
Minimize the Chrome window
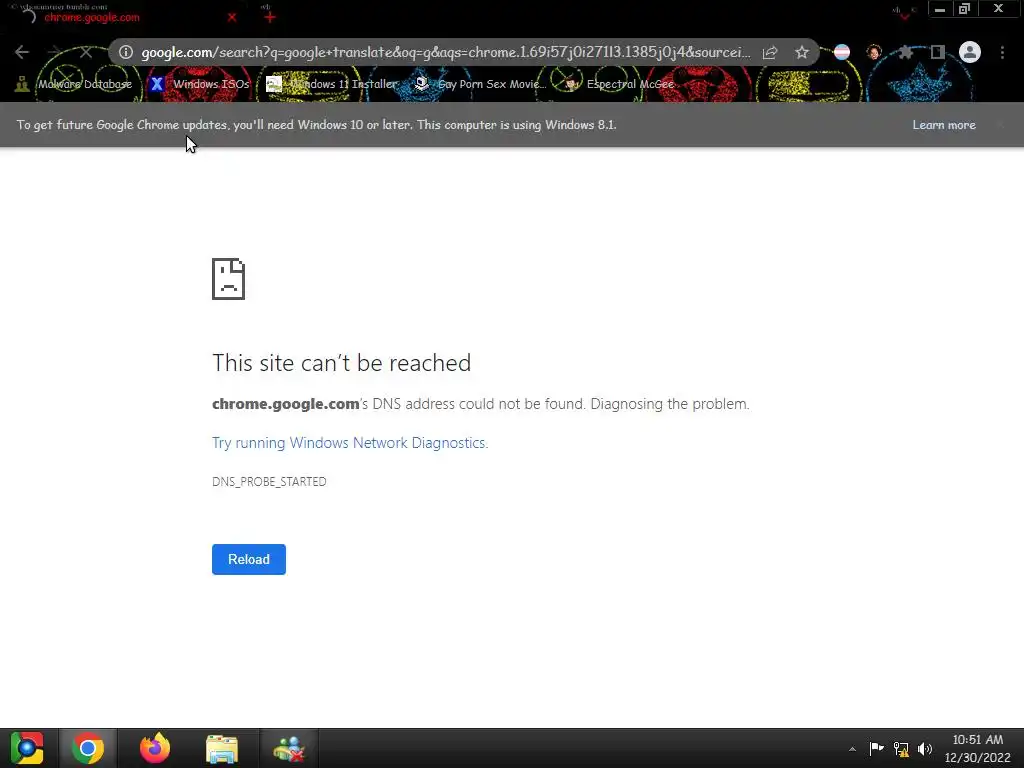coord(940,9)
